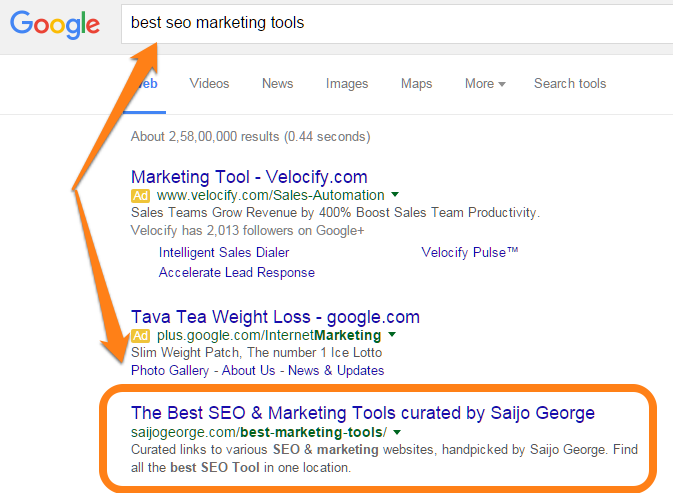Open the Tava Tea Weight Loss ad title
The image size is (673, 493).
click(x=275, y=317)
